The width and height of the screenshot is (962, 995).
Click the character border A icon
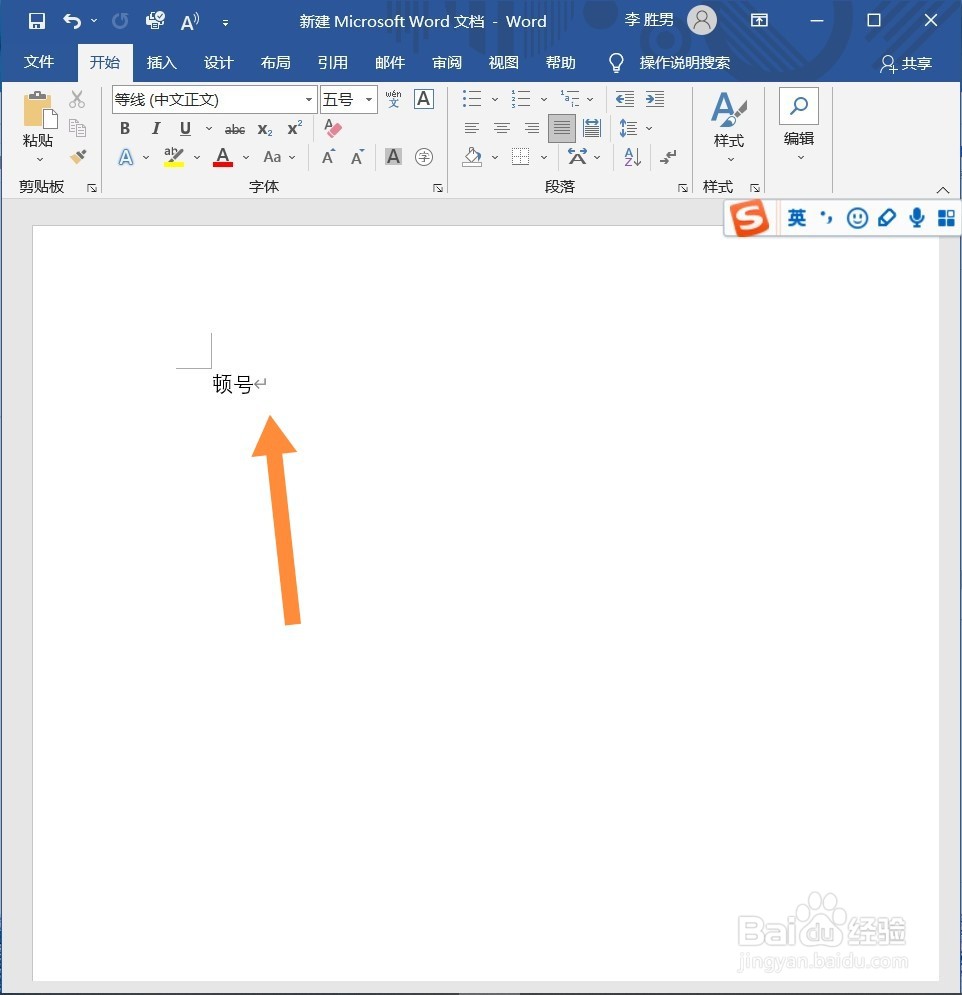[423, 99]
